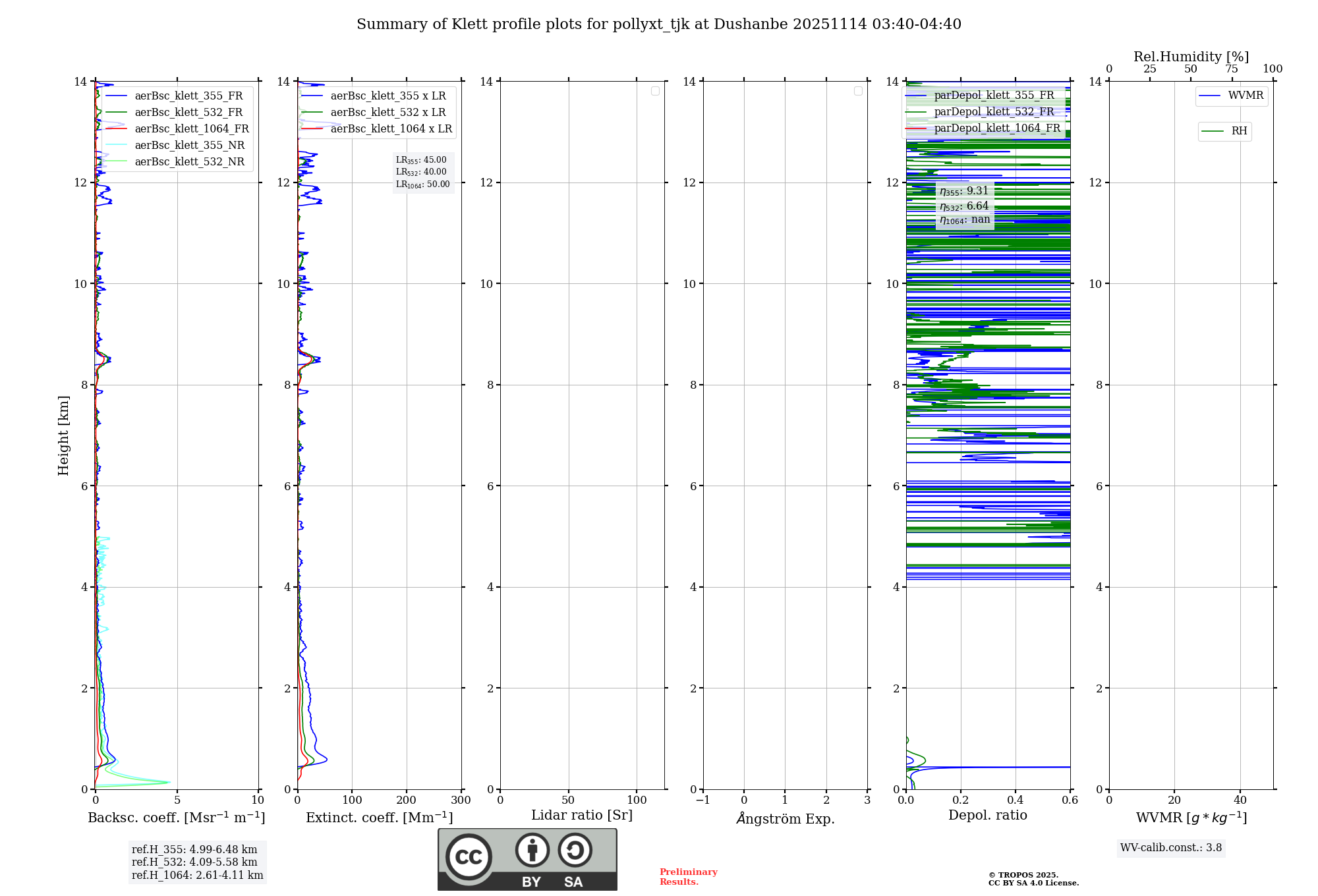Click the empty legend box in Ångström plot
Screen dimensions: 1318x896
pos(858,91)
